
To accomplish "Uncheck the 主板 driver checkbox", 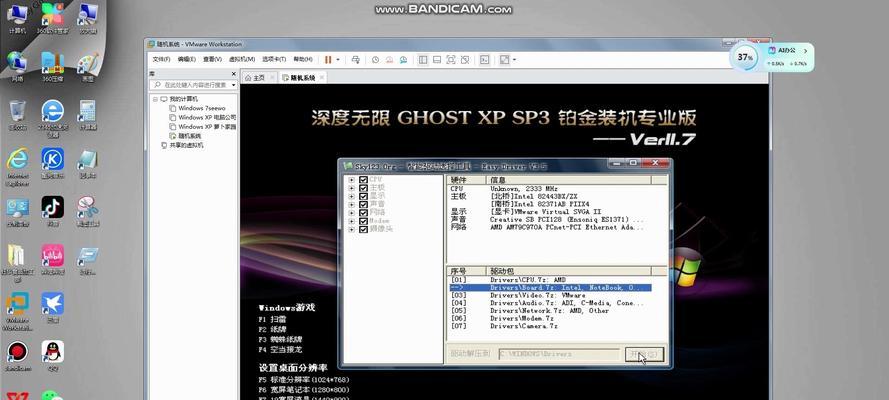I will pyautogui.click(x=363, y=188).
